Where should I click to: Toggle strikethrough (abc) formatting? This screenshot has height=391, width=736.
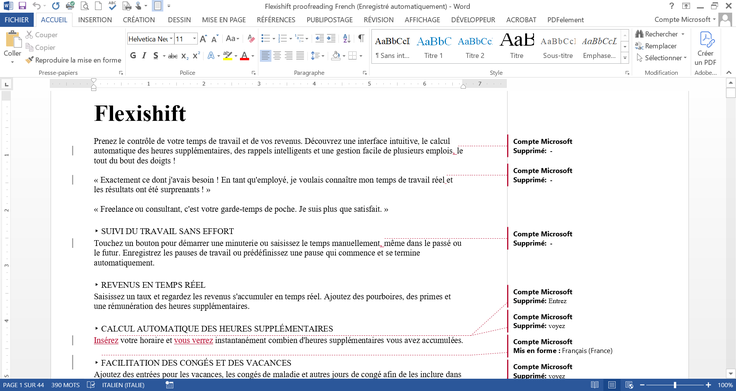tap(172, 56)
